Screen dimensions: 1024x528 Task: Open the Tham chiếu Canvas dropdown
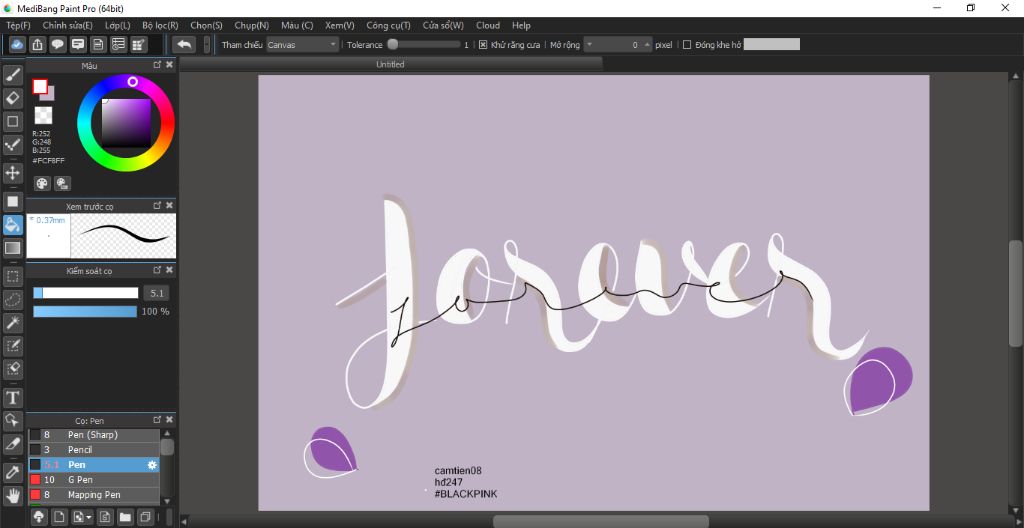303,45
